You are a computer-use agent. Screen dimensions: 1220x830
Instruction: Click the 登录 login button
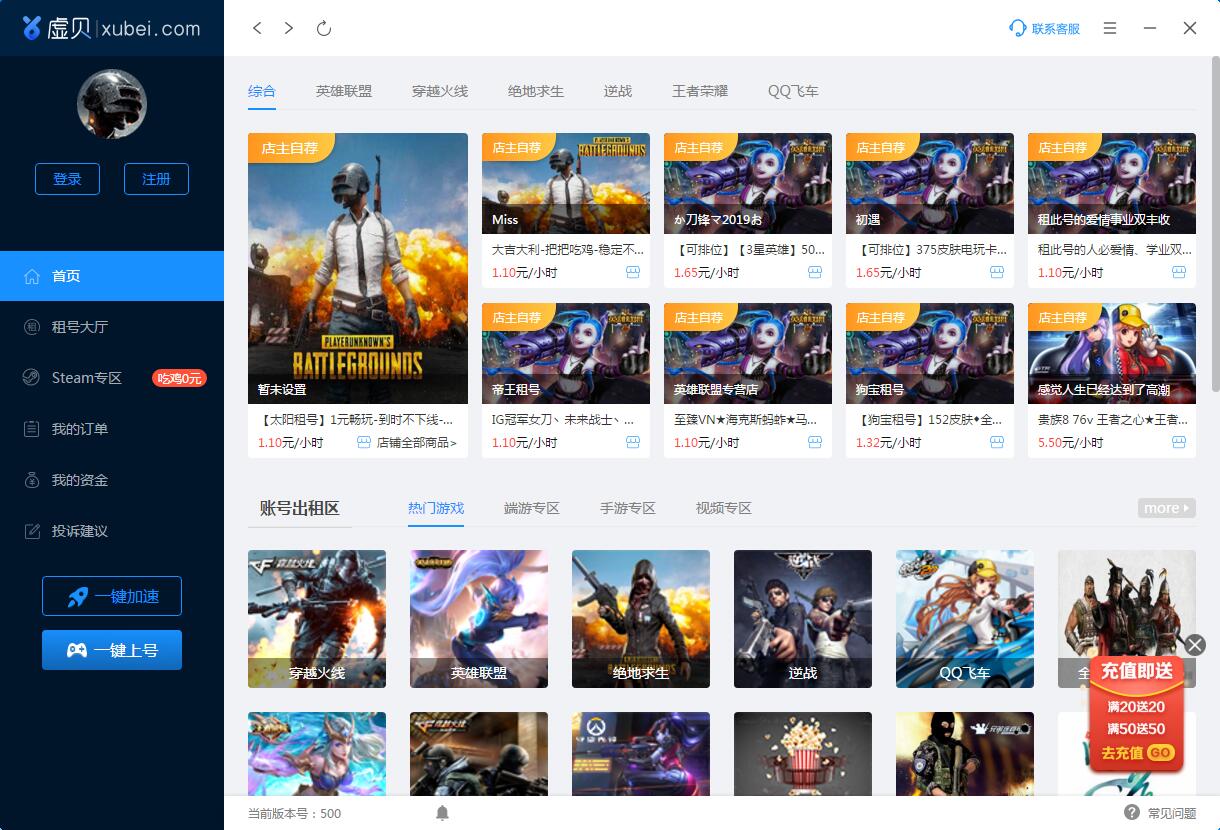pyautogui.click(x=67, y=178)
